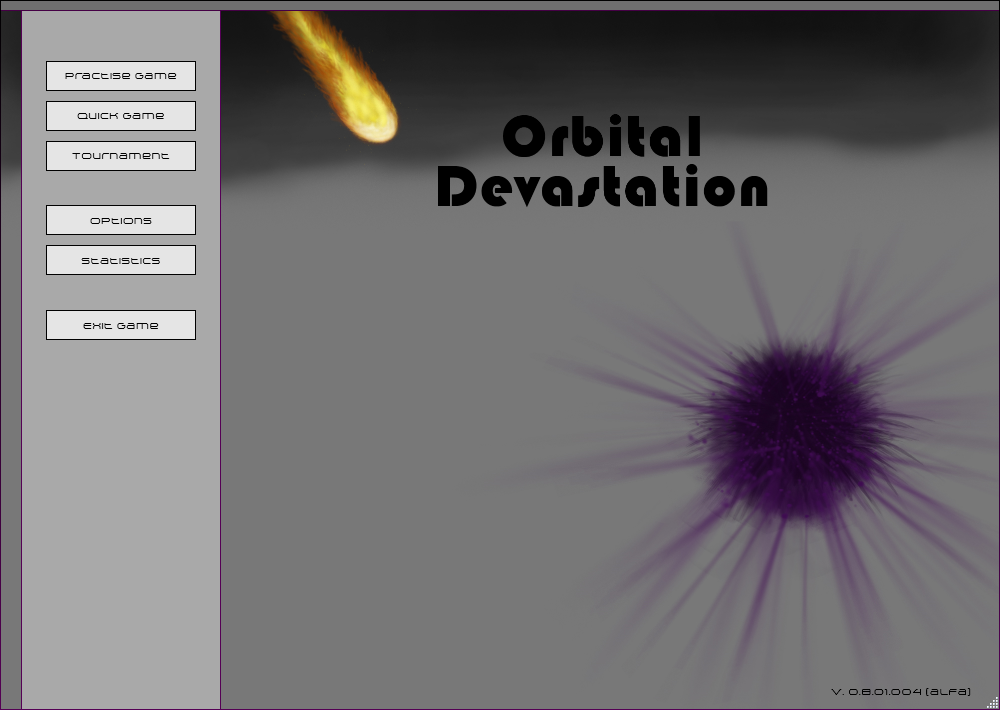Click the version number text v. 0.8.01.004 (alfa)
1000x710 pixels.
tap(901, 692)
